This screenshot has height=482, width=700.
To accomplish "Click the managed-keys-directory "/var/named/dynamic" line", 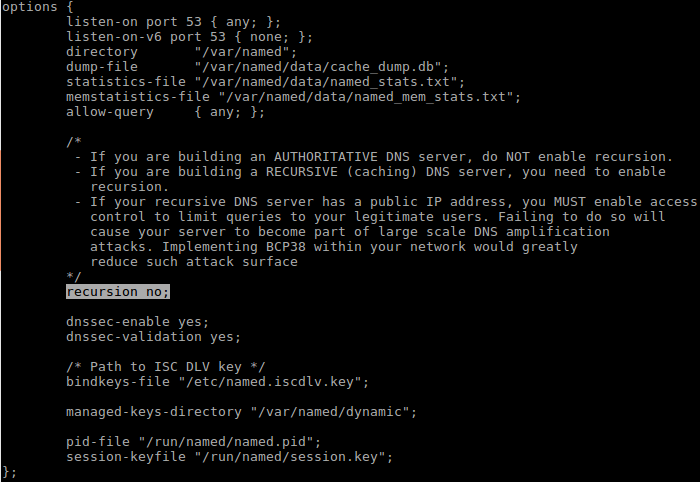I will click(x=241, y=412).
